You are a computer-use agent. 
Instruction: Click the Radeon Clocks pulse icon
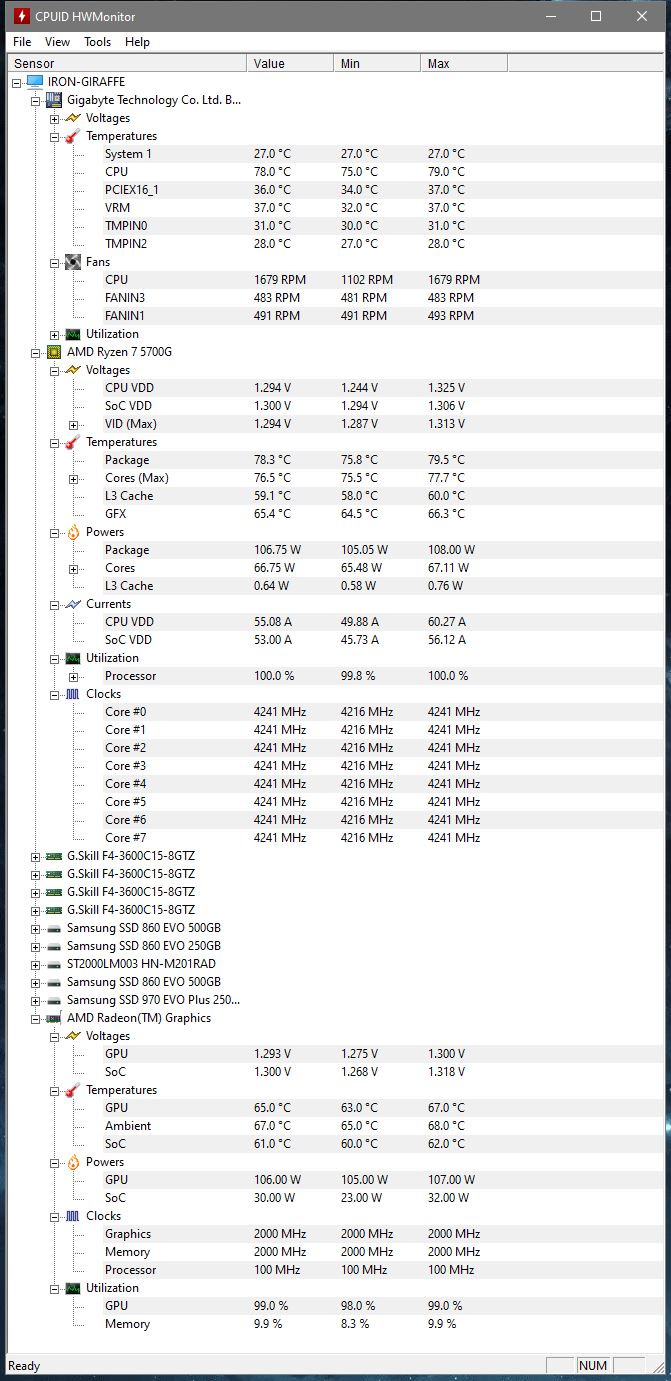(73, 1216)
